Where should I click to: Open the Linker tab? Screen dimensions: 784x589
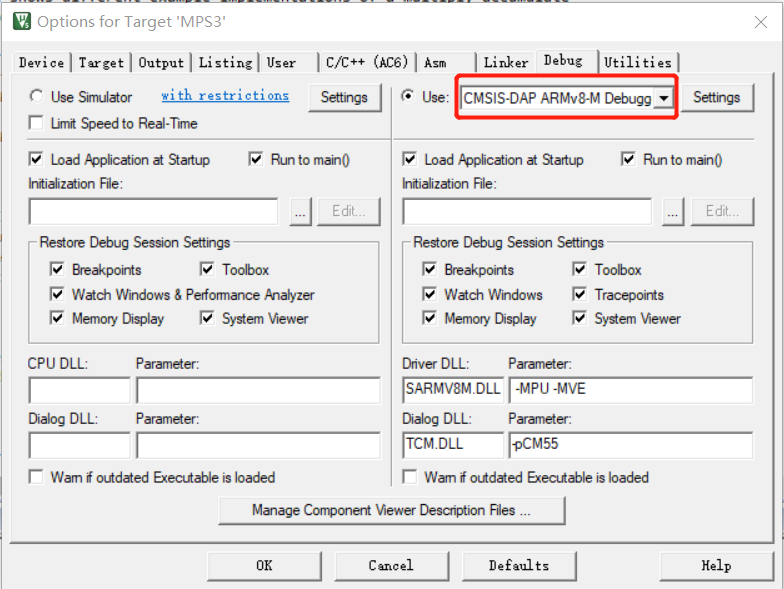[x=506, y=63]
